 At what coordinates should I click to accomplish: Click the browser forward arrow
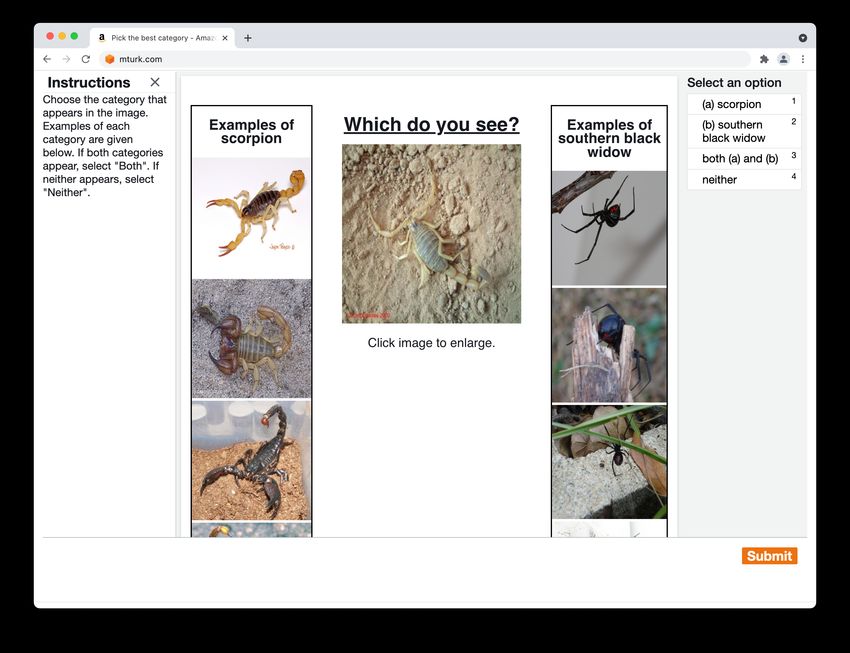pyautogui.click(x=66, y=59)
